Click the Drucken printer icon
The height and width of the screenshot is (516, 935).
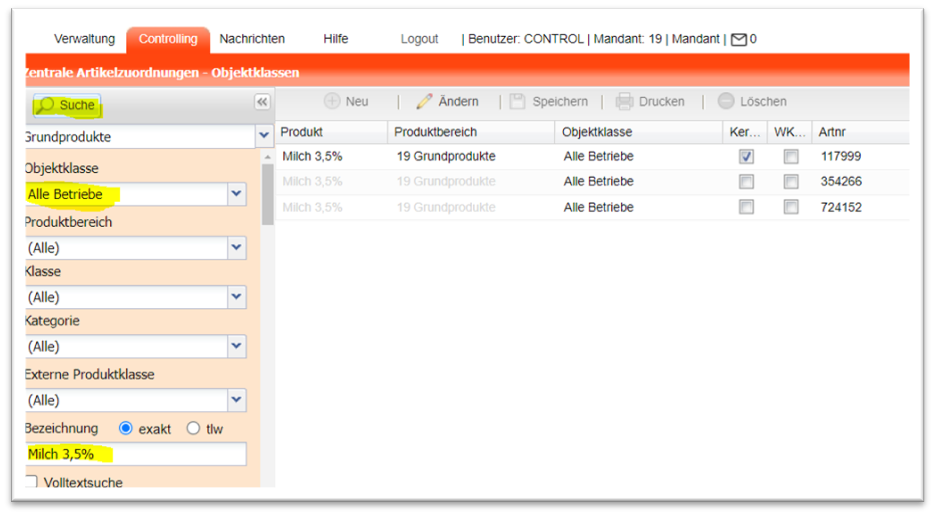point(625,101)
